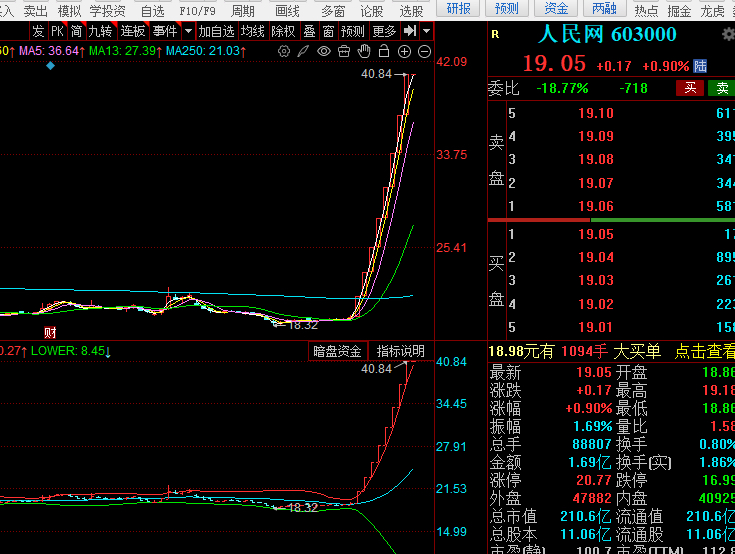Open the 选股 stock picker menu
This screenshot has width=735, height=554.
coord(411,10)
